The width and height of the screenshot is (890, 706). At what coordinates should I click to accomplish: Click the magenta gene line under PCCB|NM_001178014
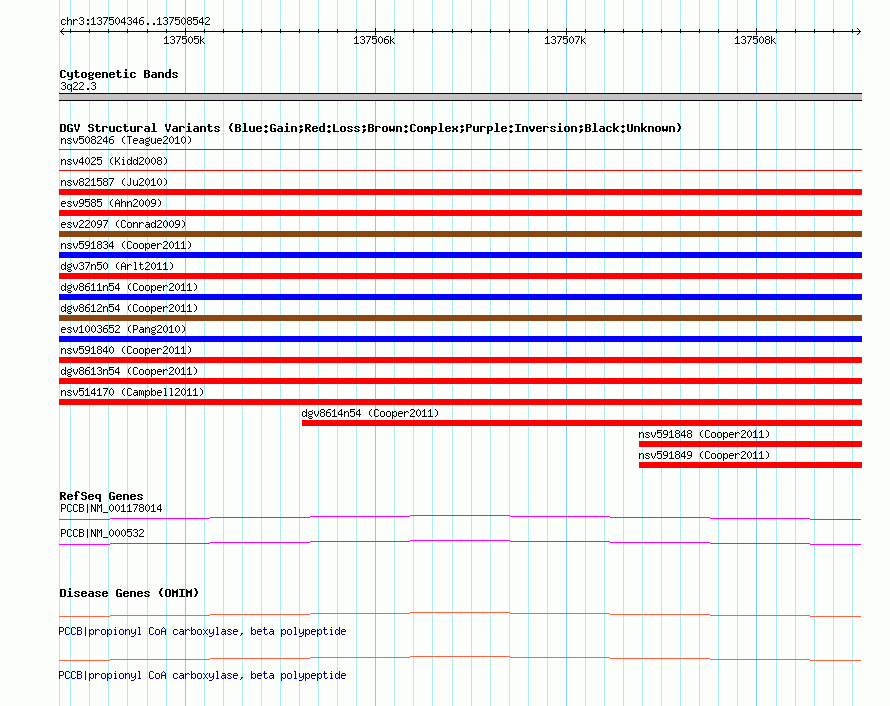pyautogui.click(x=460, y=517)
